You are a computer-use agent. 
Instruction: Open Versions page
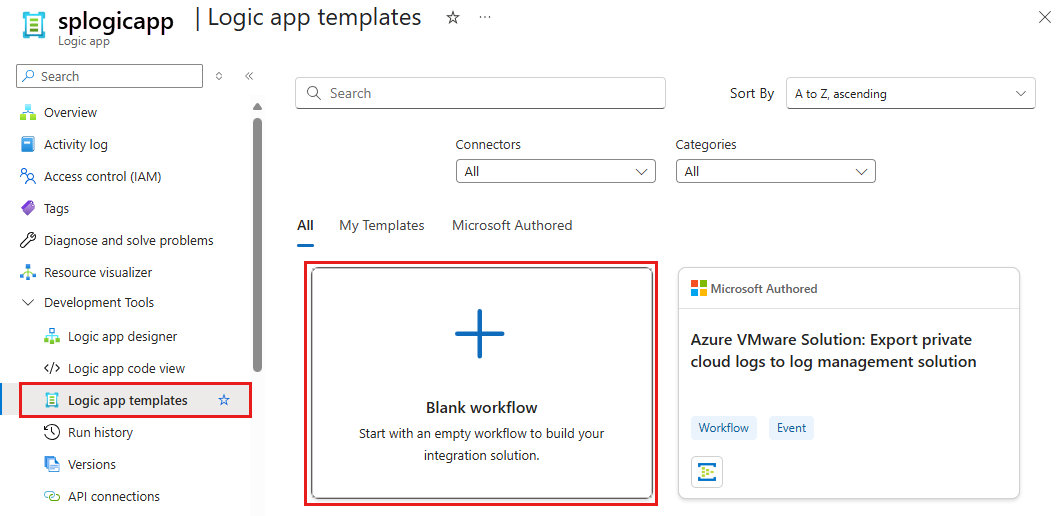[x=92, y=465]
